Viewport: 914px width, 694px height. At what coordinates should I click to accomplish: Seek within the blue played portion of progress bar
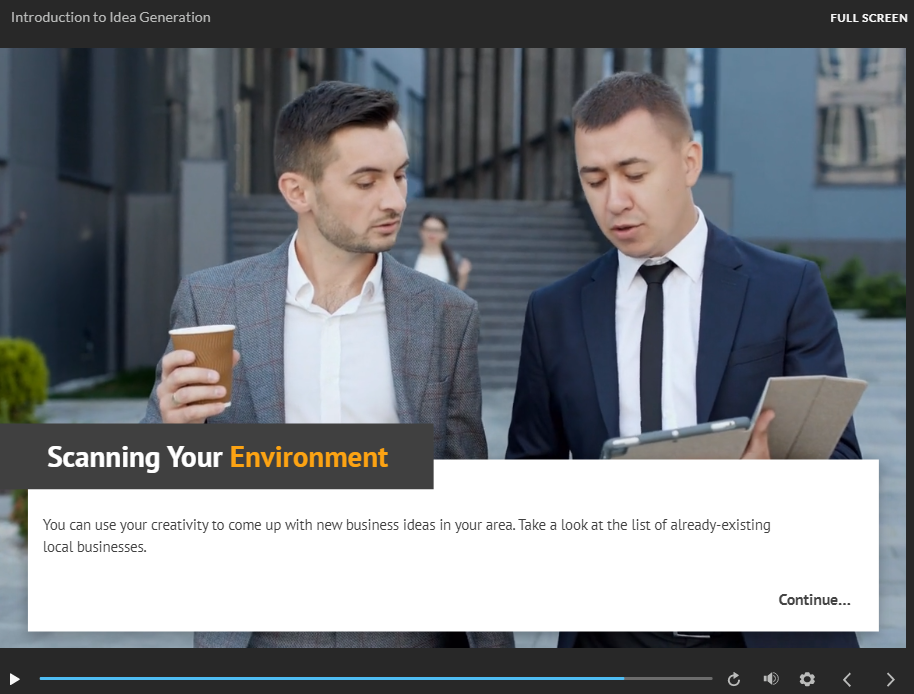330,679
